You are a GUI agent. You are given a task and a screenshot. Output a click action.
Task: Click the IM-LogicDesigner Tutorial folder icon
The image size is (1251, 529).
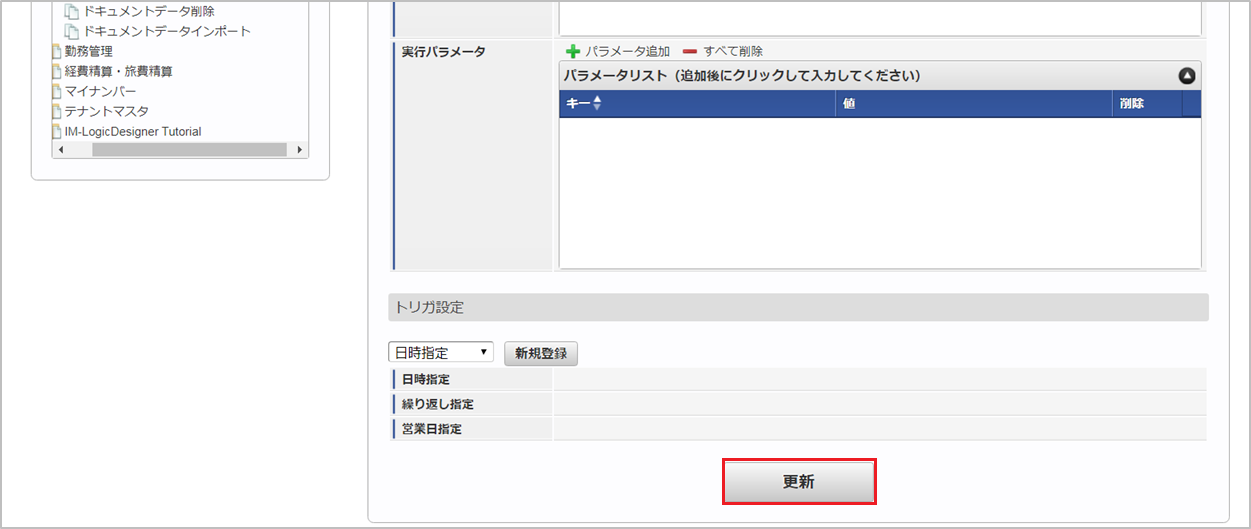click(x=57, y=131)
